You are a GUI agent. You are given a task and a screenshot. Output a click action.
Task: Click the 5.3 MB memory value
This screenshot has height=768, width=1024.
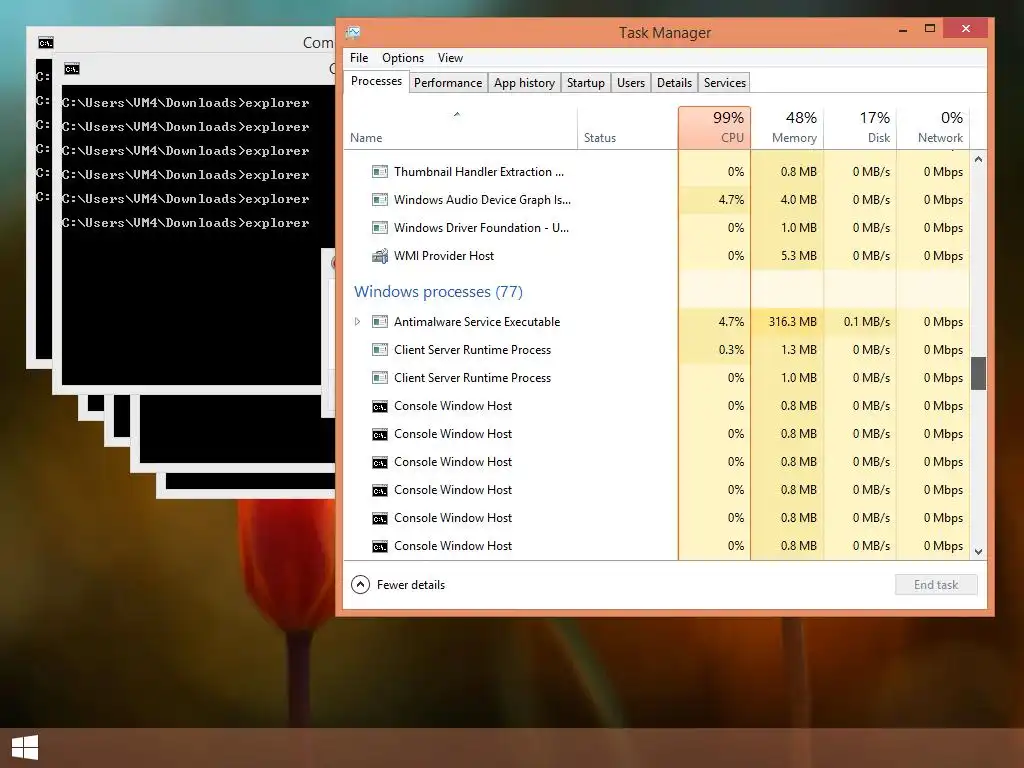[x=799, y=256]
